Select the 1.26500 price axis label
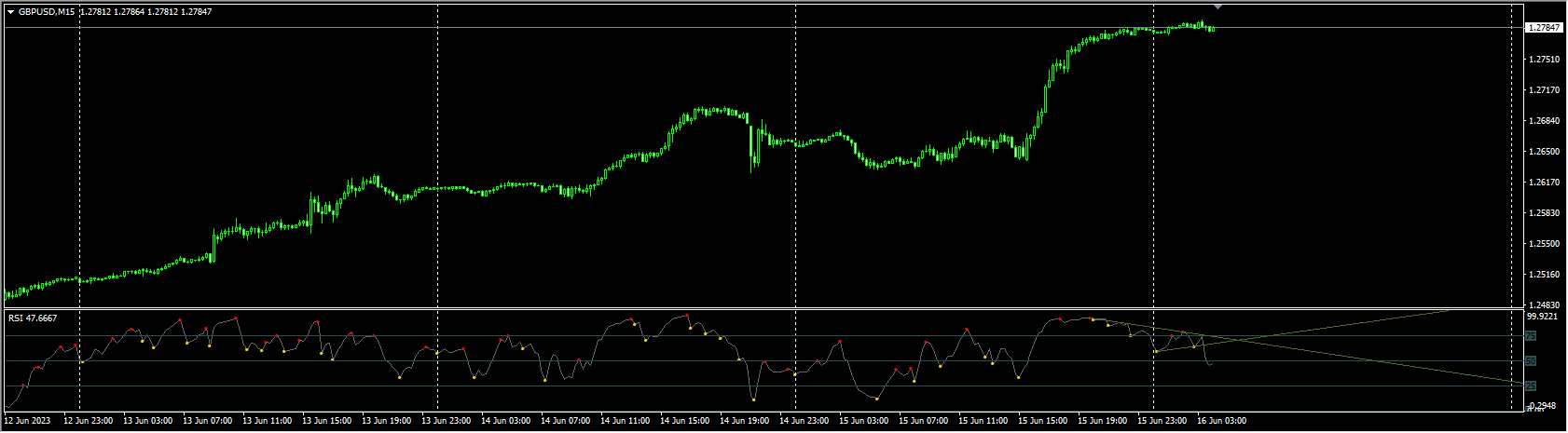 [x=1544, y=152]
